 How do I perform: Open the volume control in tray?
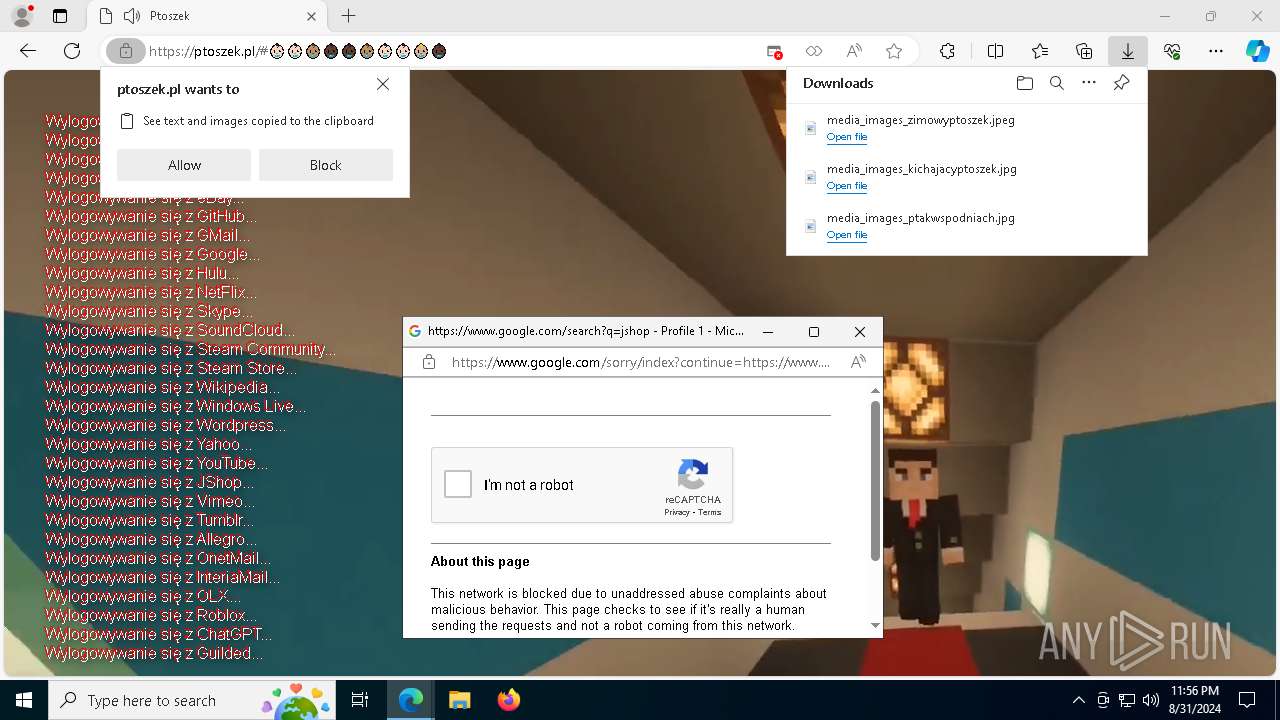coord(1150,700)
